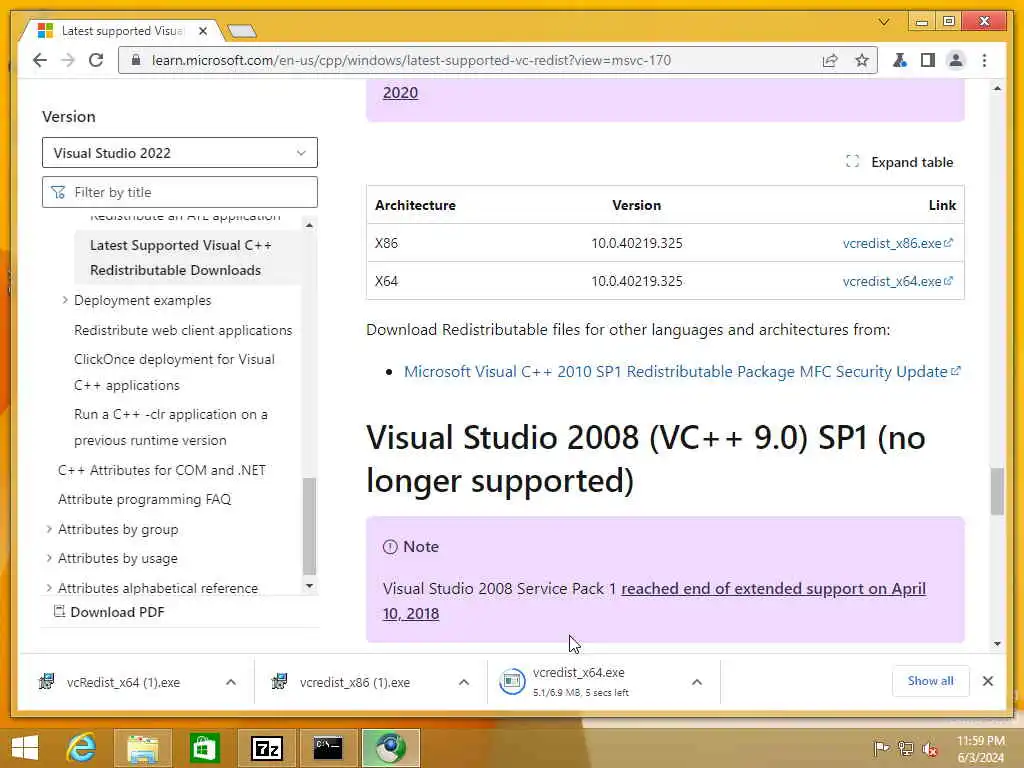Open Redistribute web client applications
This screenshot has height=768, width=1024.
[x=183, y=330]
